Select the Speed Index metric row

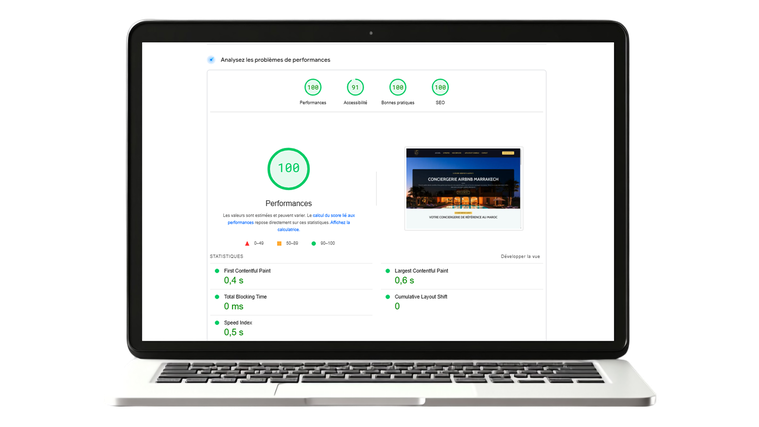[291, 328]
